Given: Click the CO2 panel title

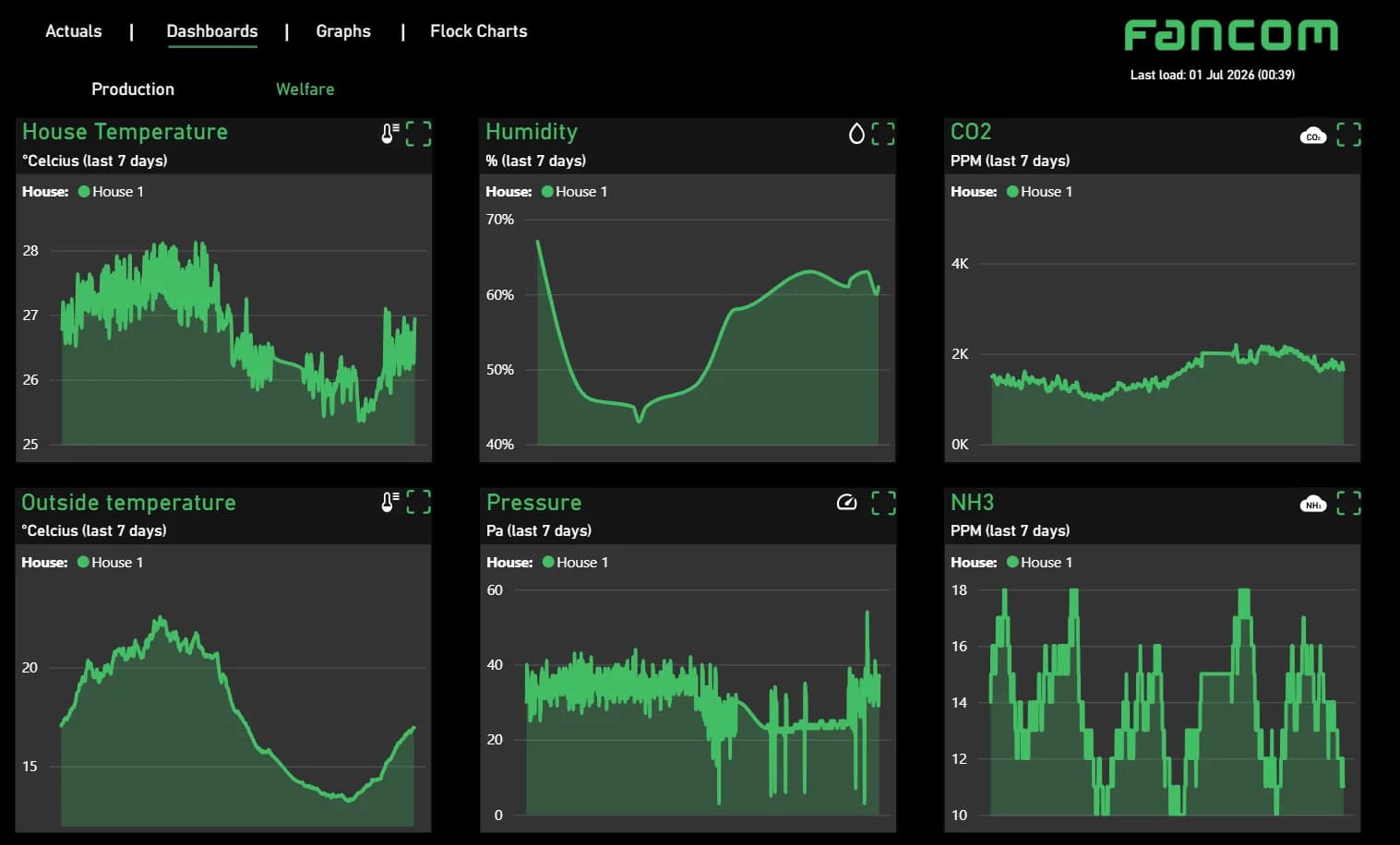Looking at the screenshot, I should (971, 132).
